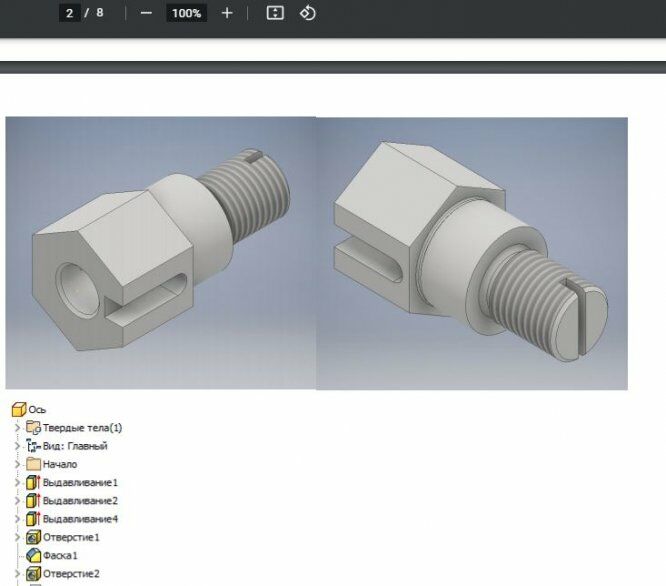
Task: Expand the Выдавливание2 node
Action: 17,501
